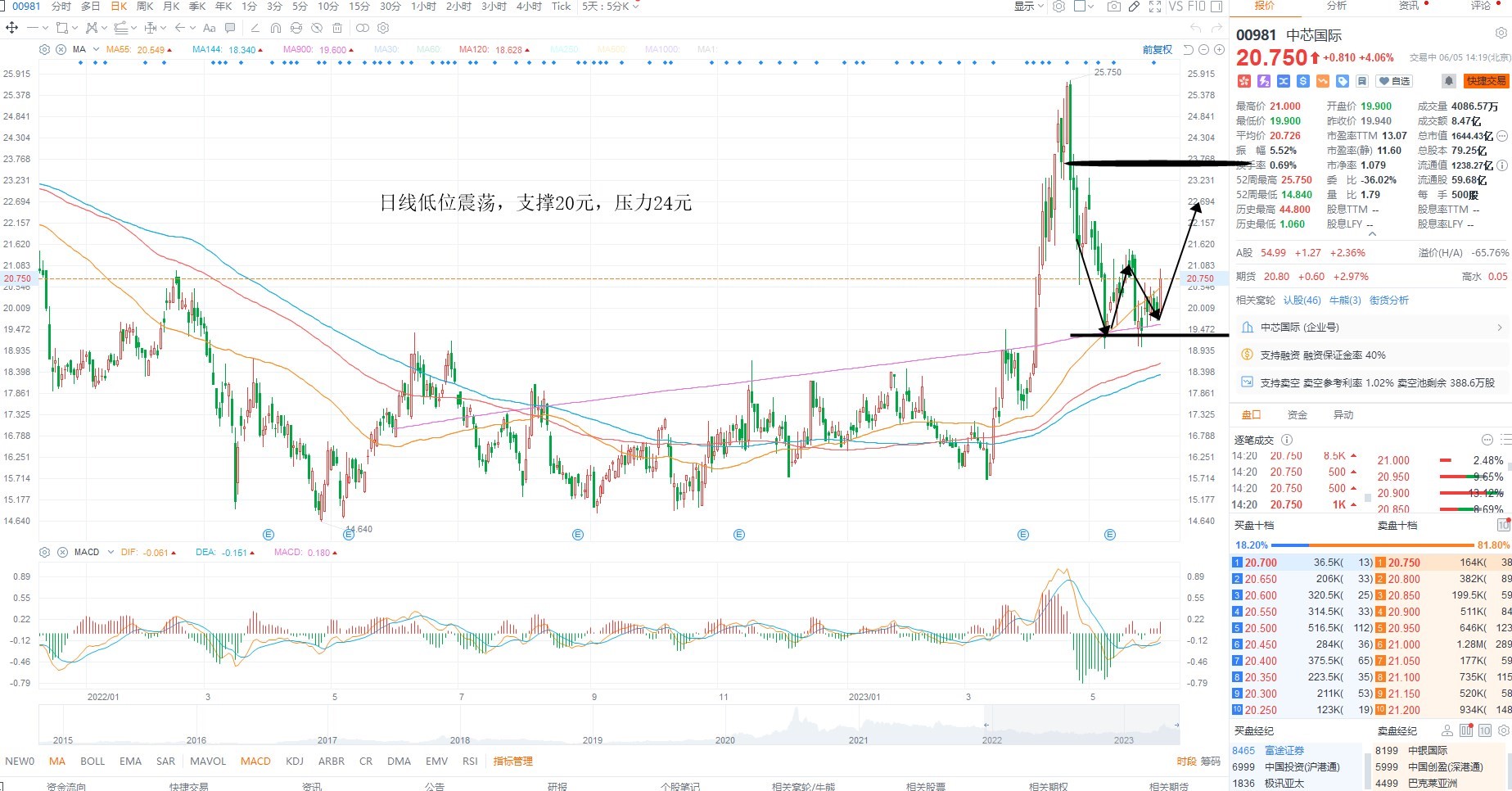Redo the drawing action
Image resolution: width=1512 pixels, height=791 pixels.
(1217, 28)
